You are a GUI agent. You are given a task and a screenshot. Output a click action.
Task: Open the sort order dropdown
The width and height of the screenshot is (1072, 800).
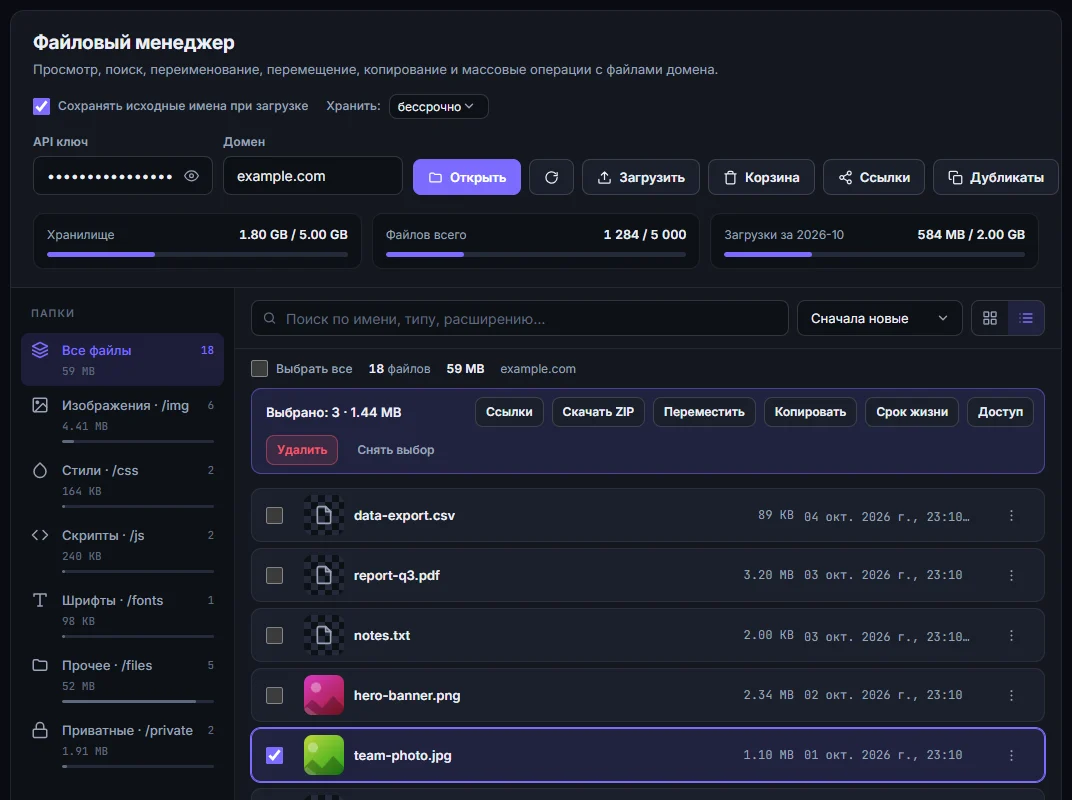[x=879, y=318]
